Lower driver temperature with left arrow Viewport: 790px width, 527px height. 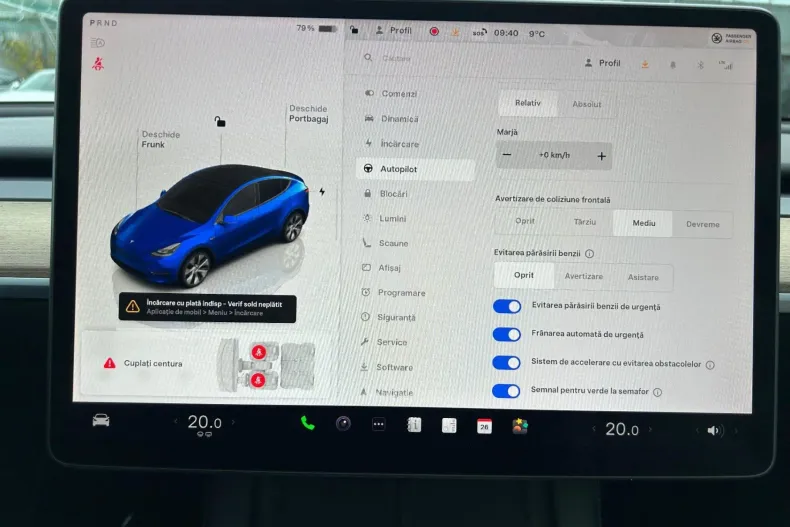176,421
